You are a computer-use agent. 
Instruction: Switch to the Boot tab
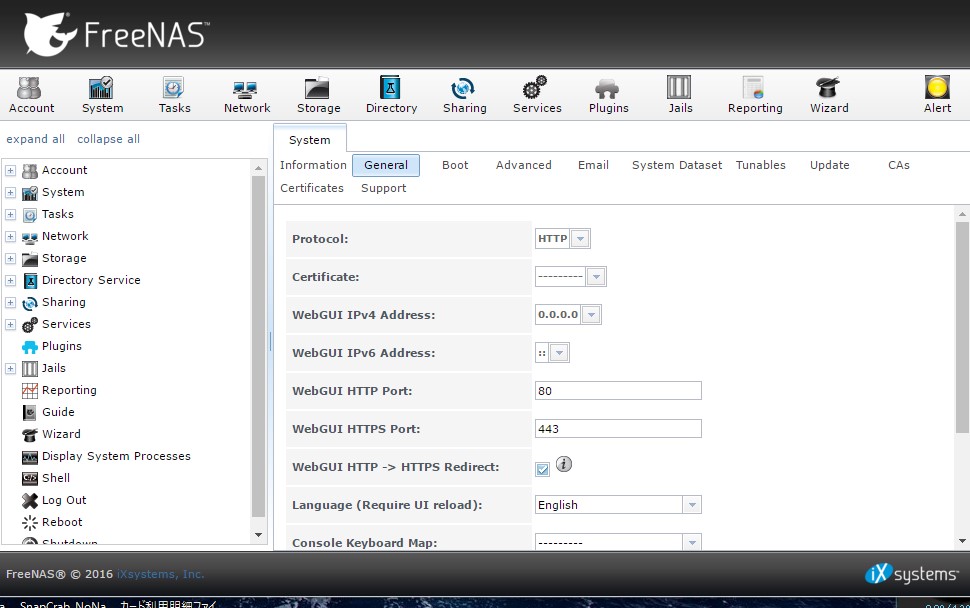[x=455, y=165]
